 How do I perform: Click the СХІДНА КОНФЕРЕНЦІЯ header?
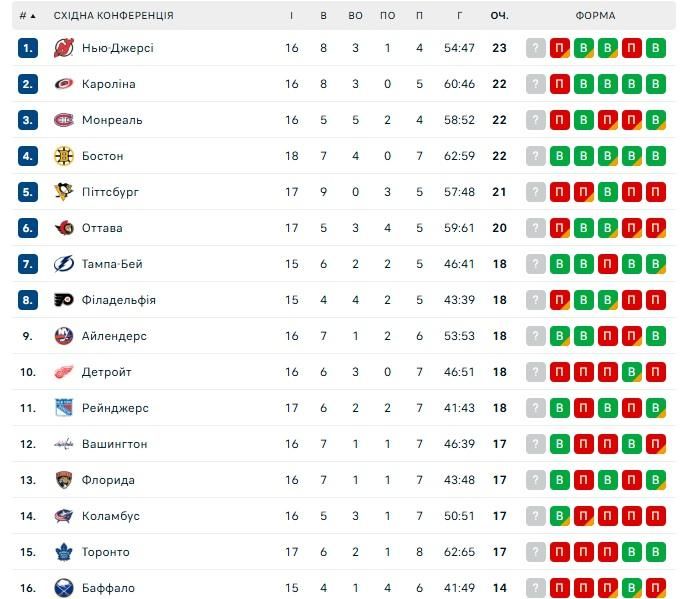point(113,16)
